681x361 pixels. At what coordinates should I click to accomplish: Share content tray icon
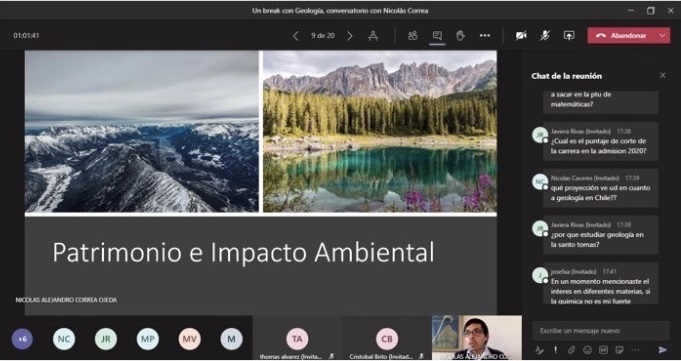pyautogui.click(x=569, y=36)
